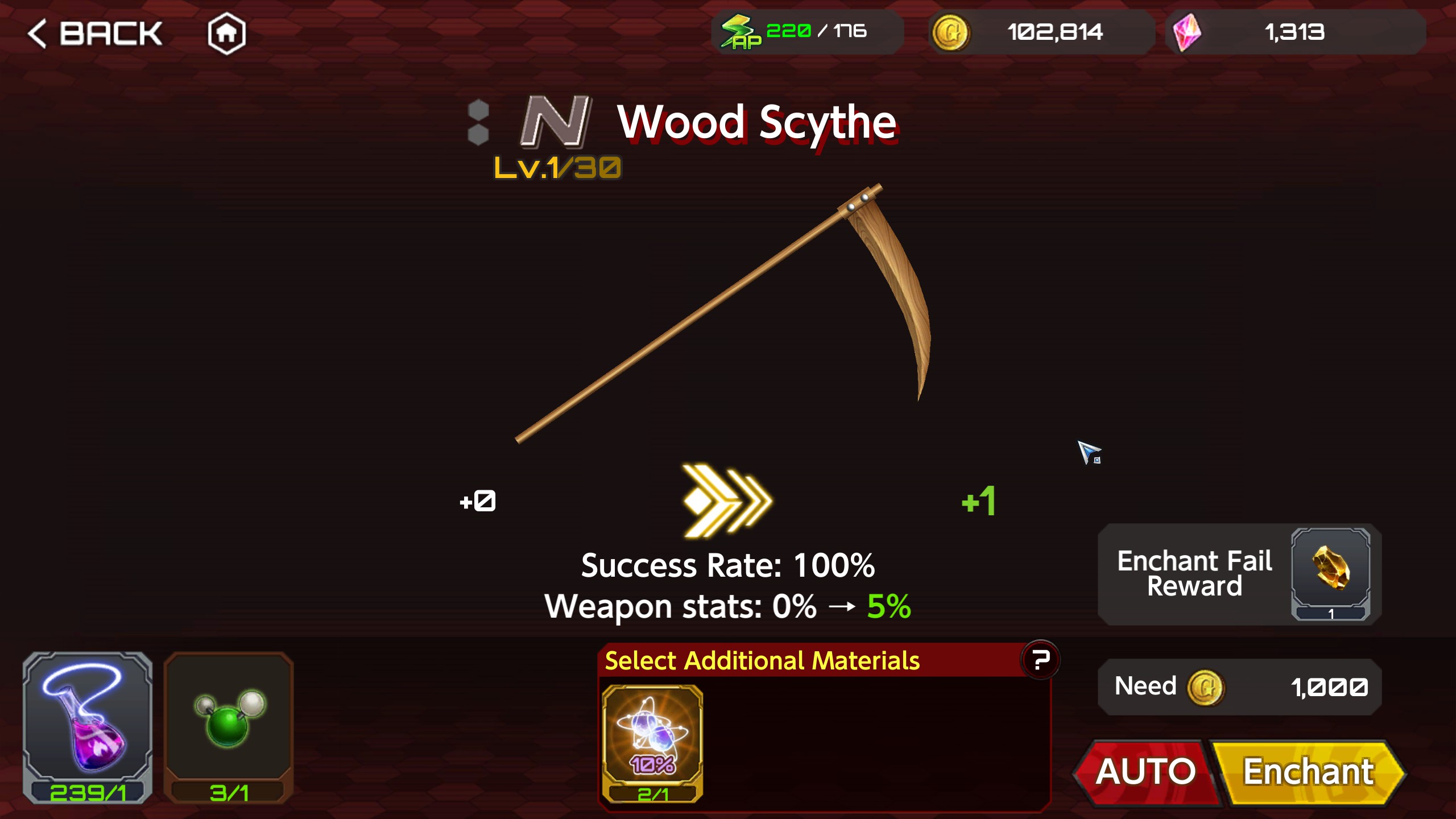
Task: Click the golden chevron upgrade arrows
Action: (x=727, y=500)
